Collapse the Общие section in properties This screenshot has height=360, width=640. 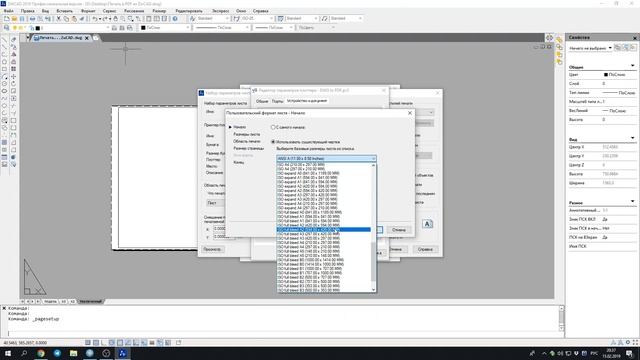(x=632, y=66)
